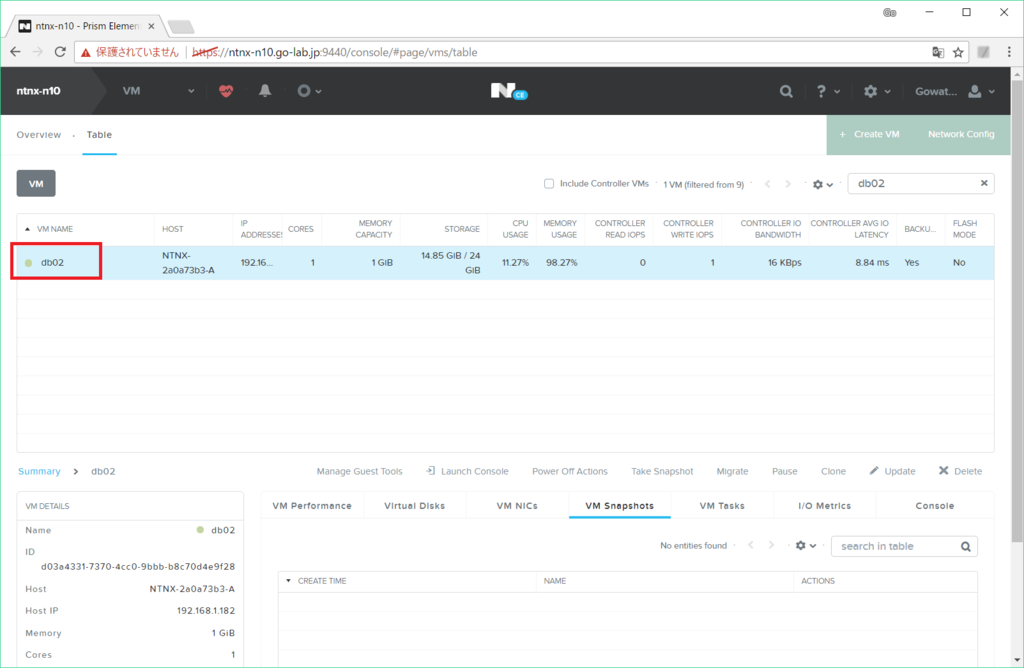Bookmark this page with star

point(958,52)
